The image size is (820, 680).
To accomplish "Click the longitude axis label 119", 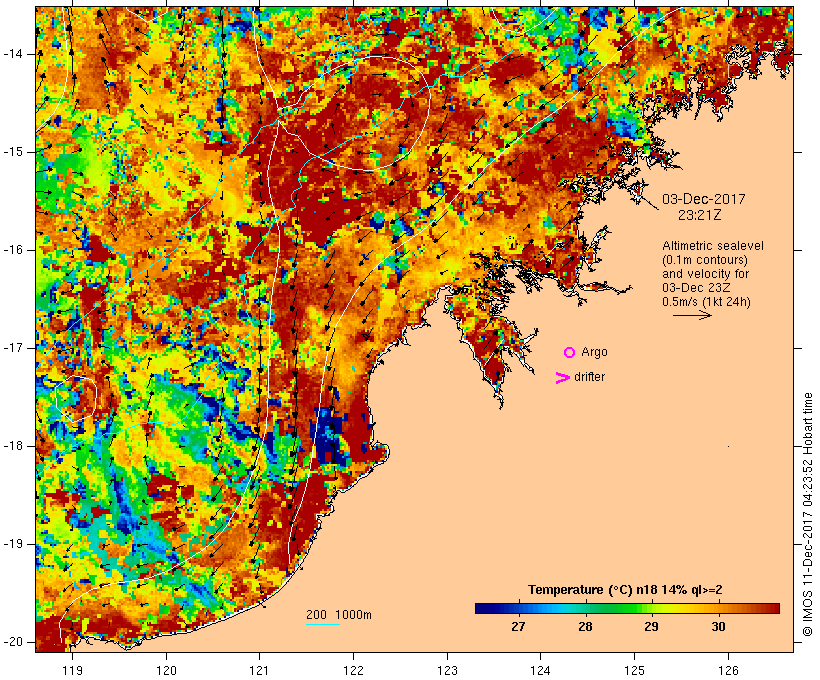I will click(72, 670).
